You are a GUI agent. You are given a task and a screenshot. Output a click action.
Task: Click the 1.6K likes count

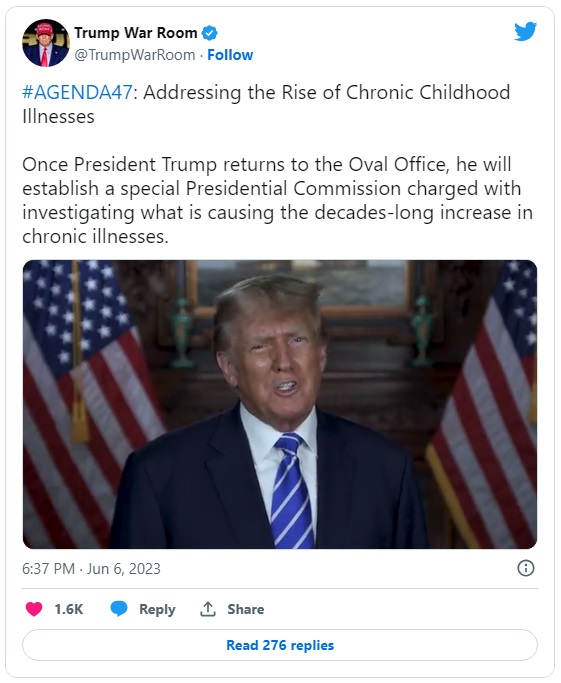[x=69, y=609]
